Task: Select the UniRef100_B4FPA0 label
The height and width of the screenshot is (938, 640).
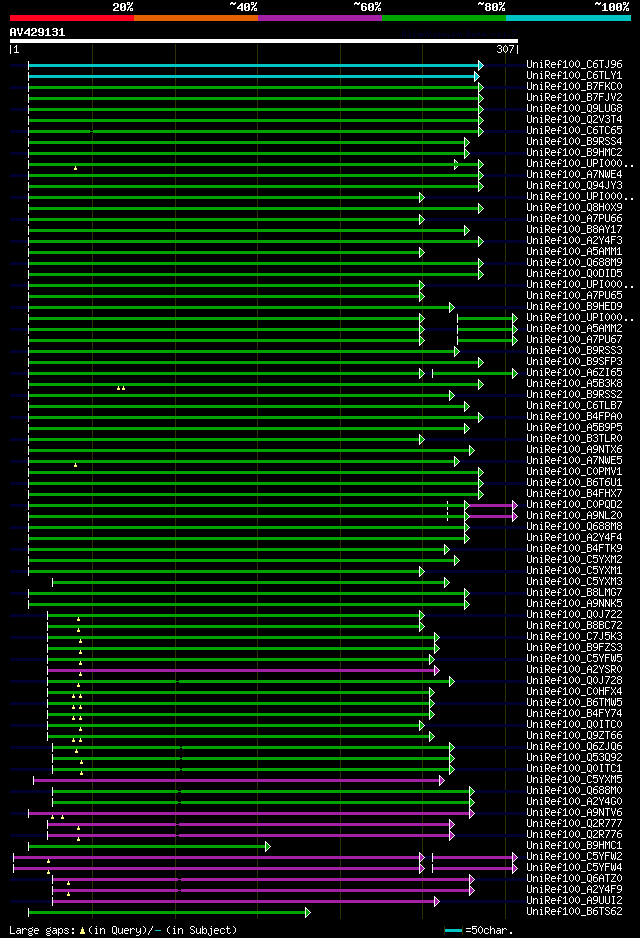Action: pos(574,416)
